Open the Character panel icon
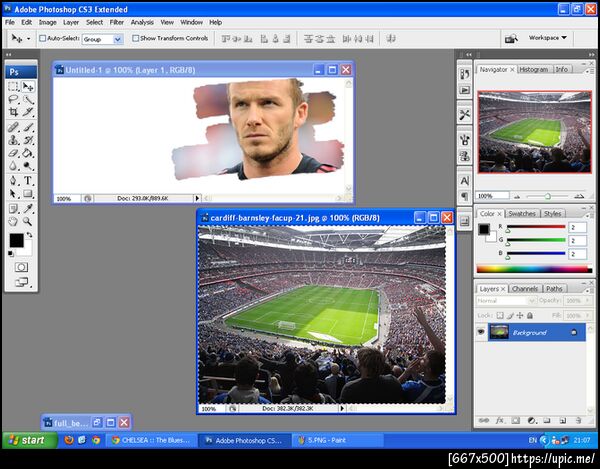 click(x=465, y=181)
